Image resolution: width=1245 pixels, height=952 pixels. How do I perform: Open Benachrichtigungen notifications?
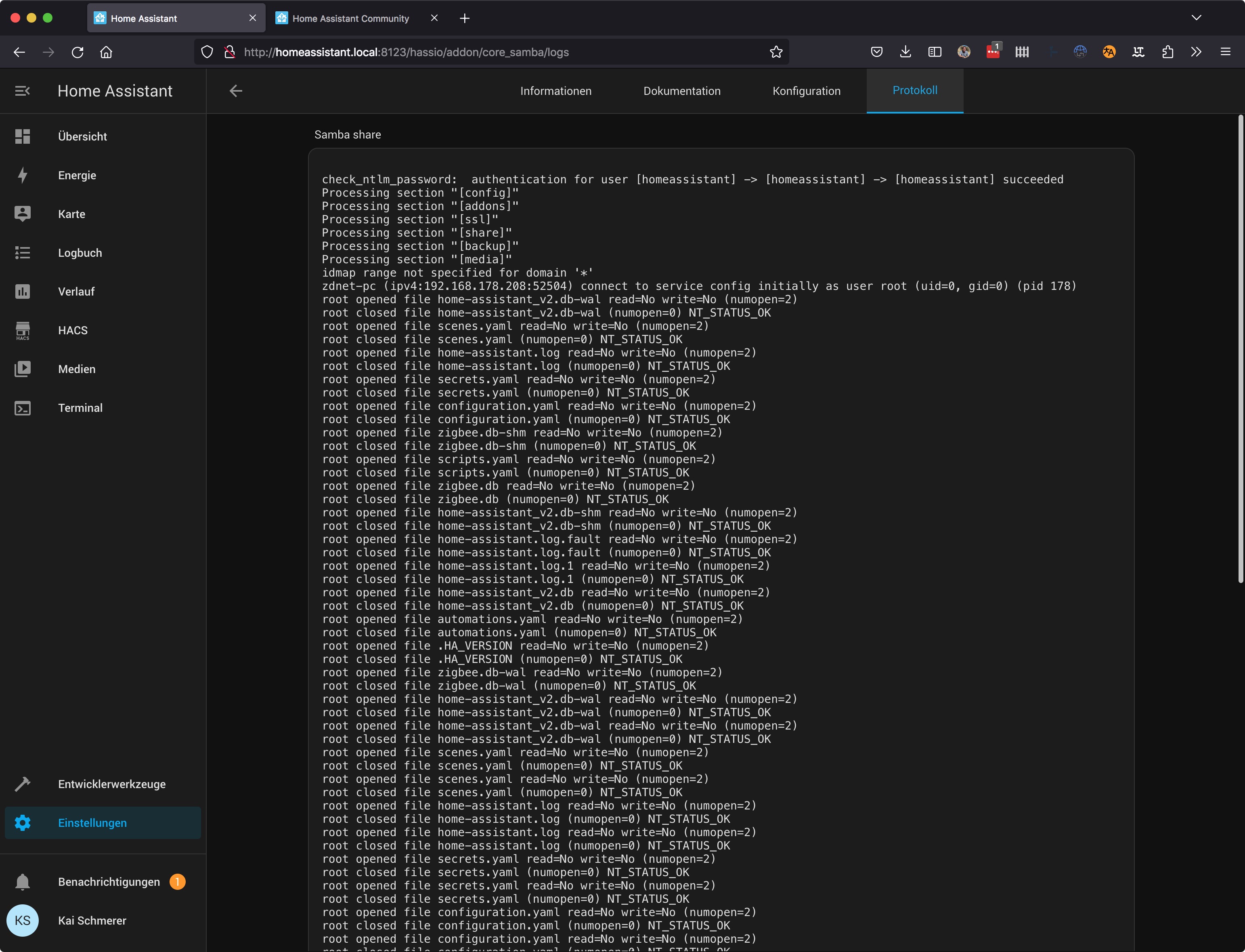pyautogui.click(x=108, y=882)
